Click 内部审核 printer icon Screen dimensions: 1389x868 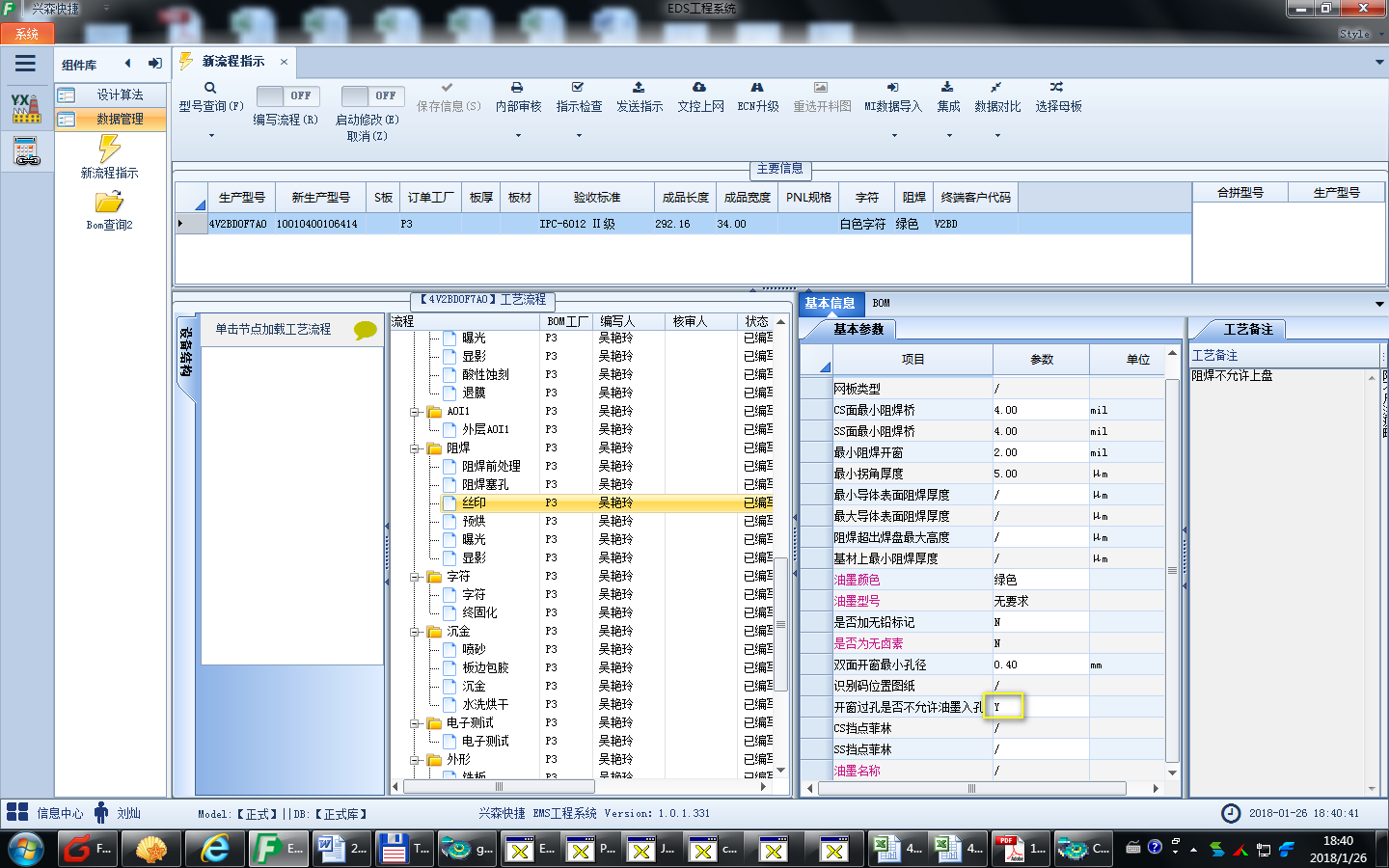[517, 88]
